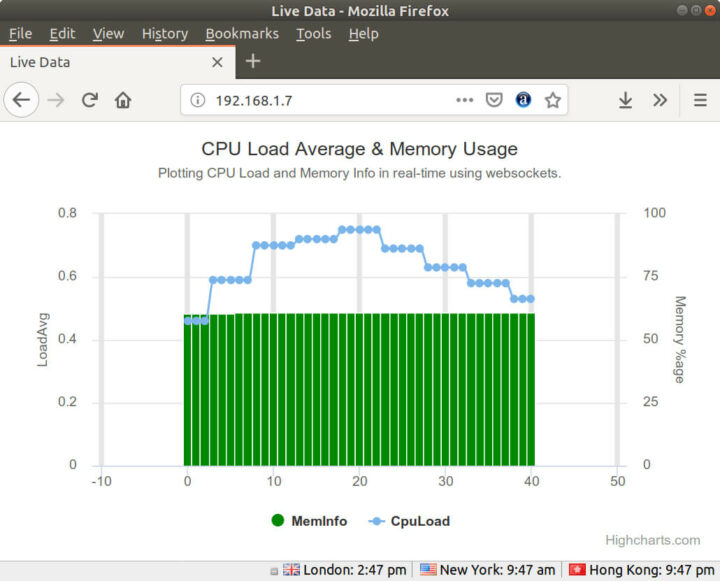Viewport: 720px width, 581px height.
Task: Click New York clock in status bar
Action: 497,570
